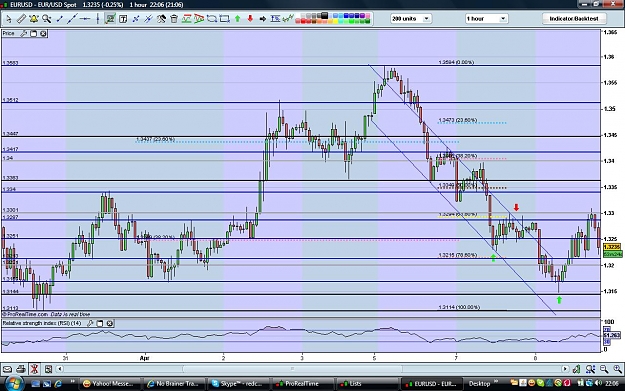The image size is (625, 391).
Task: Click the printer icon at bottom
Action: click(21, 369)
